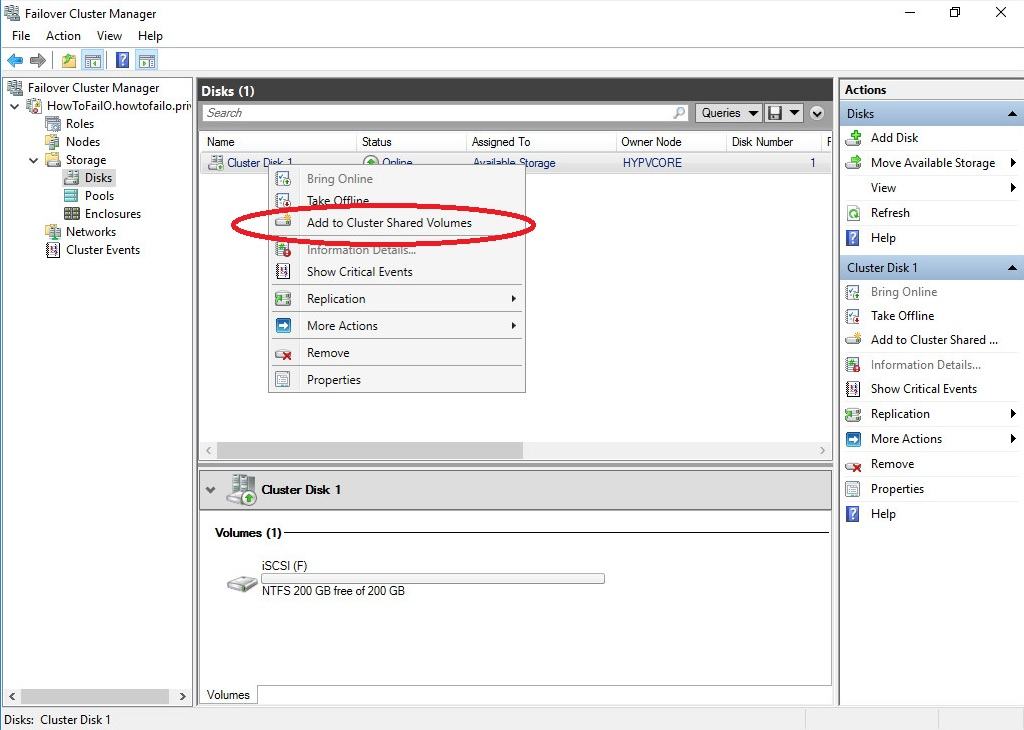
Task: Open Replication submenu in context menu
Action: tap(397, 299)
